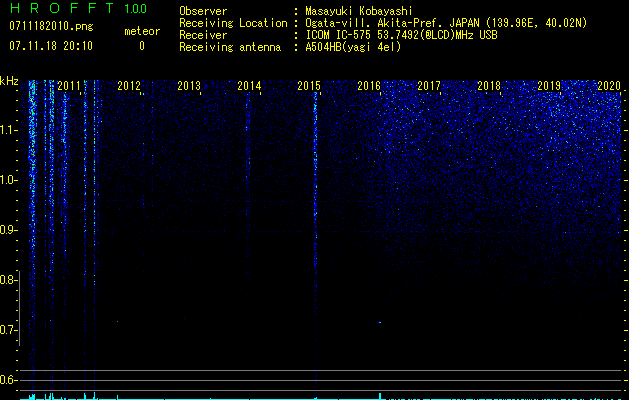Click the kHz axis unit label
This screenshot has width=629, height=400.
[x=9, y=81]
